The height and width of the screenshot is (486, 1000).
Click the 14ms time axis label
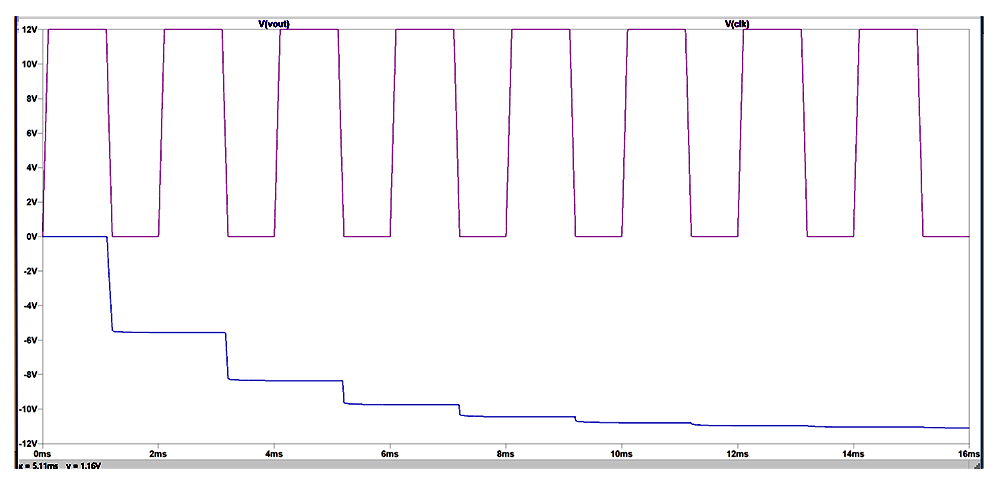[x=853, y=453]
